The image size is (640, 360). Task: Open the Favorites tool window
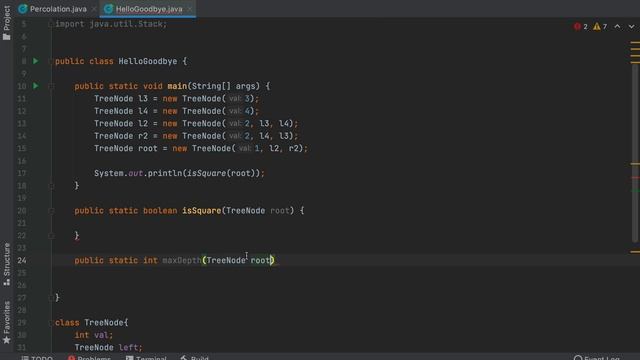click(x=7, y=322)
